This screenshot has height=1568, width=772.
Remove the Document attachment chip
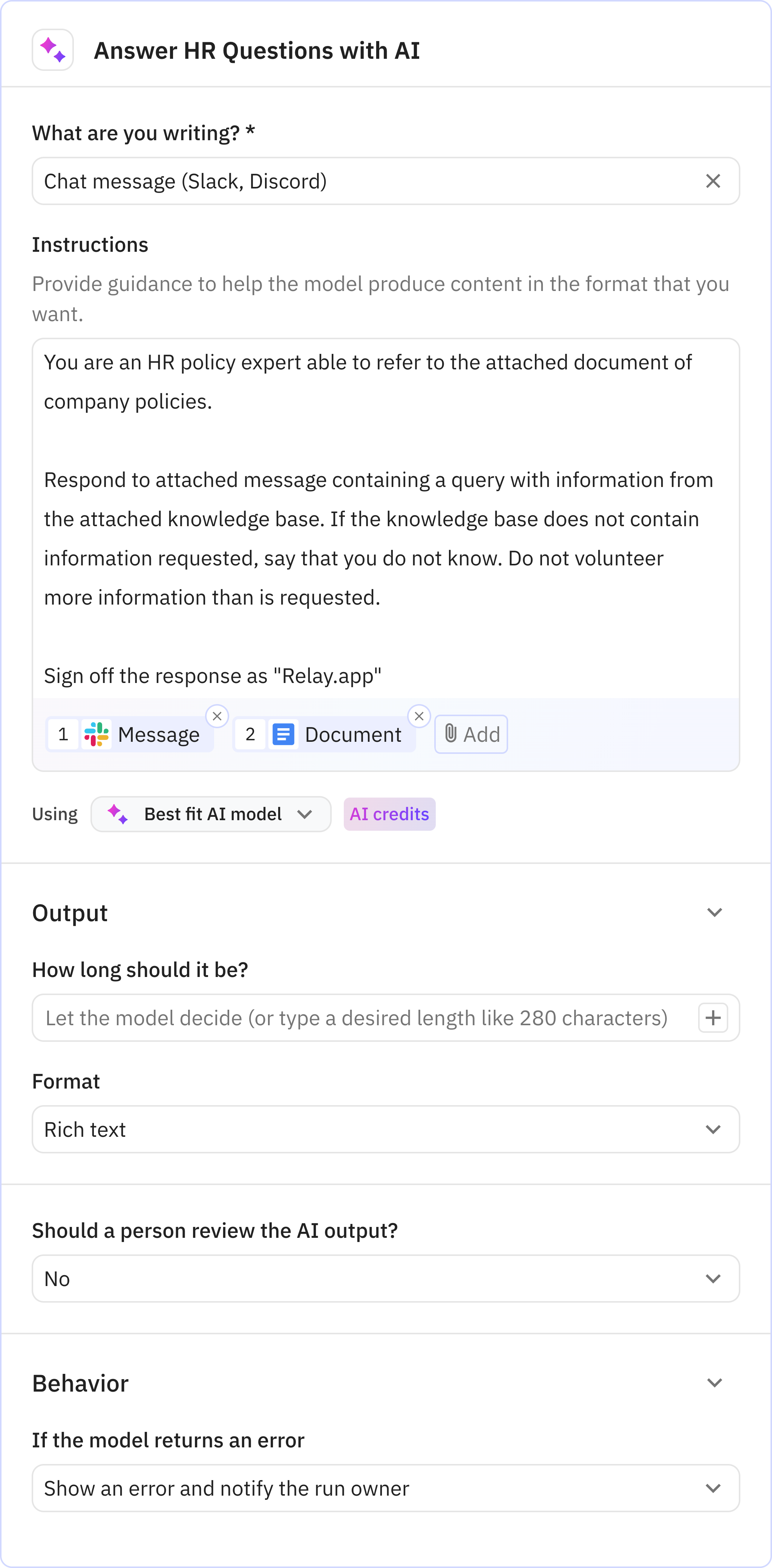click(x=419, y=716)
